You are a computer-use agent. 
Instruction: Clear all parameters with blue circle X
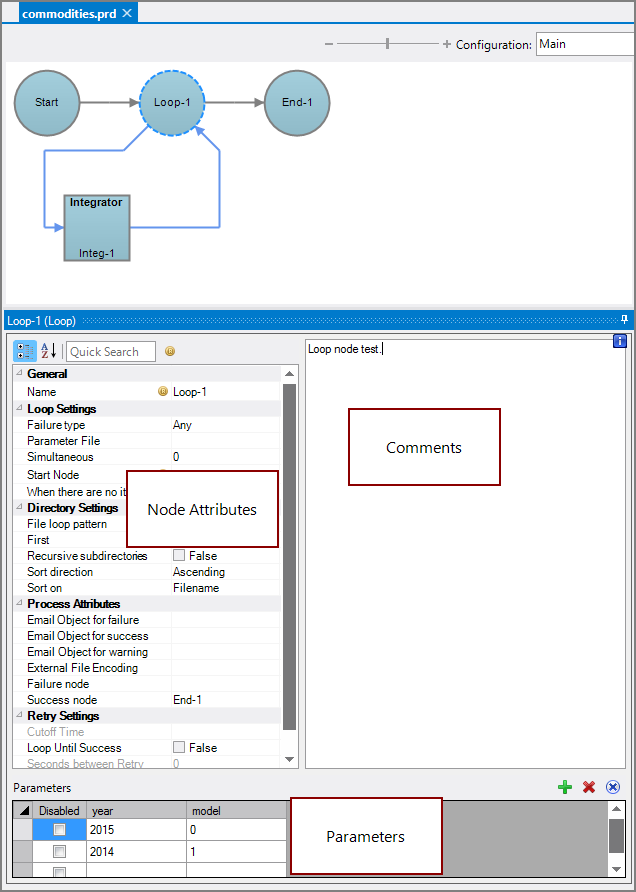[x=613, y=787]
